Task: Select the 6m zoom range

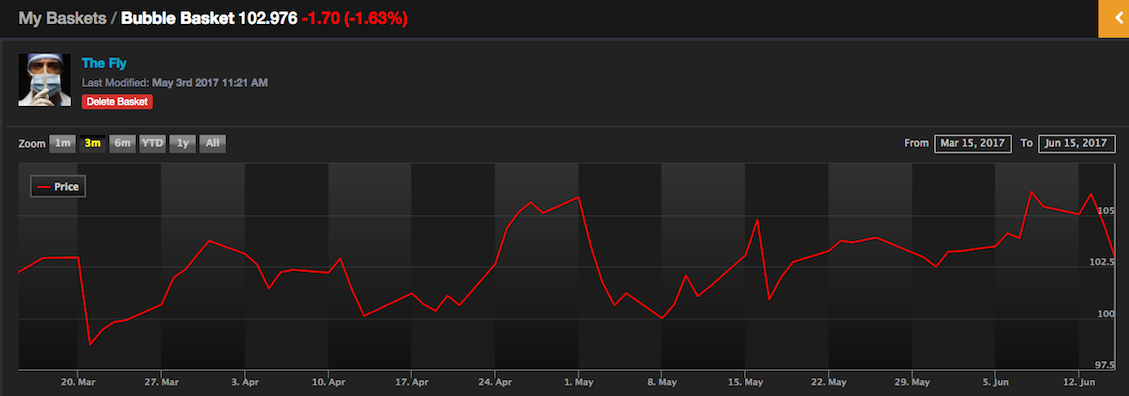Action: [x=122, y=143]
